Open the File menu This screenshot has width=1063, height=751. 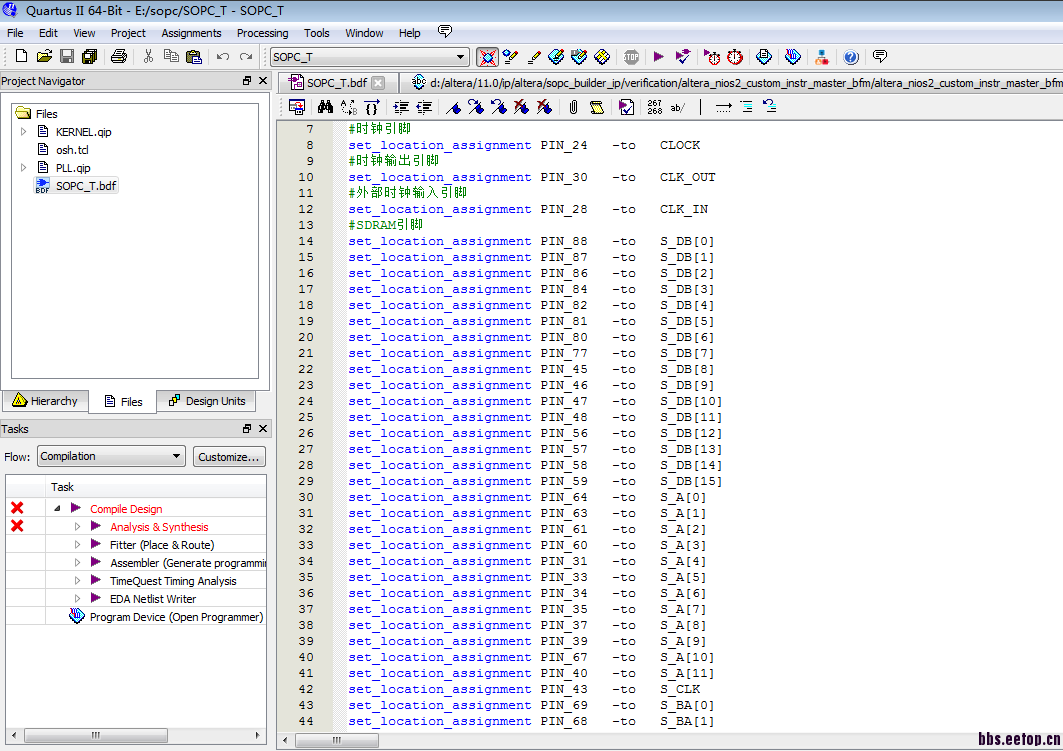click(15, 33)
